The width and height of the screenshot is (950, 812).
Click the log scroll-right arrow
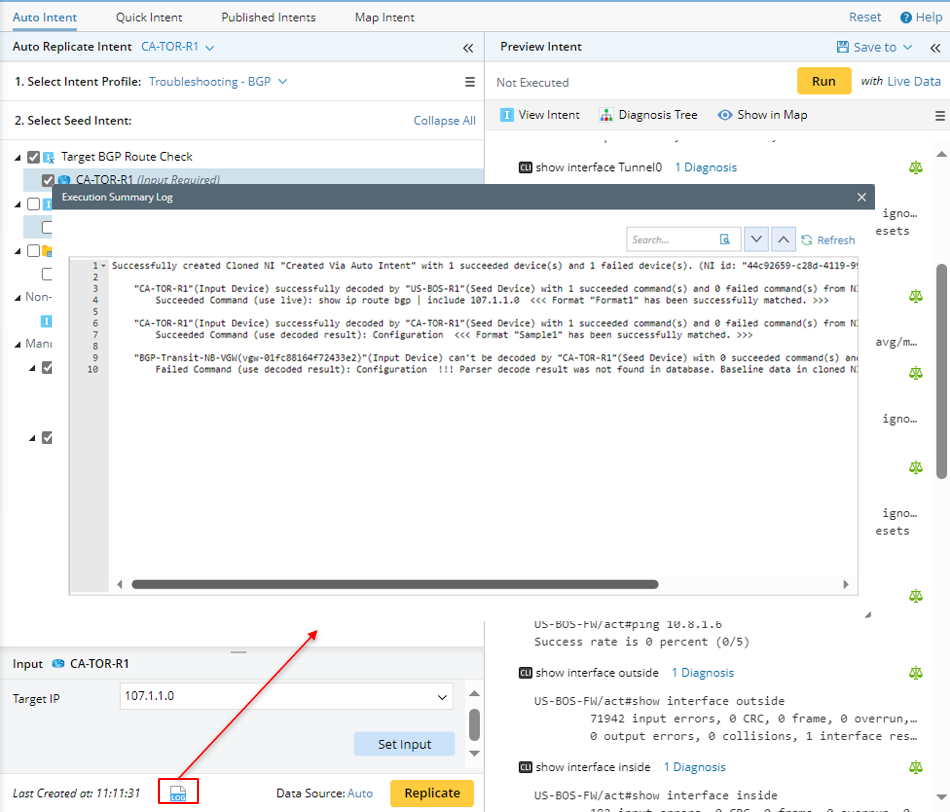846,584
